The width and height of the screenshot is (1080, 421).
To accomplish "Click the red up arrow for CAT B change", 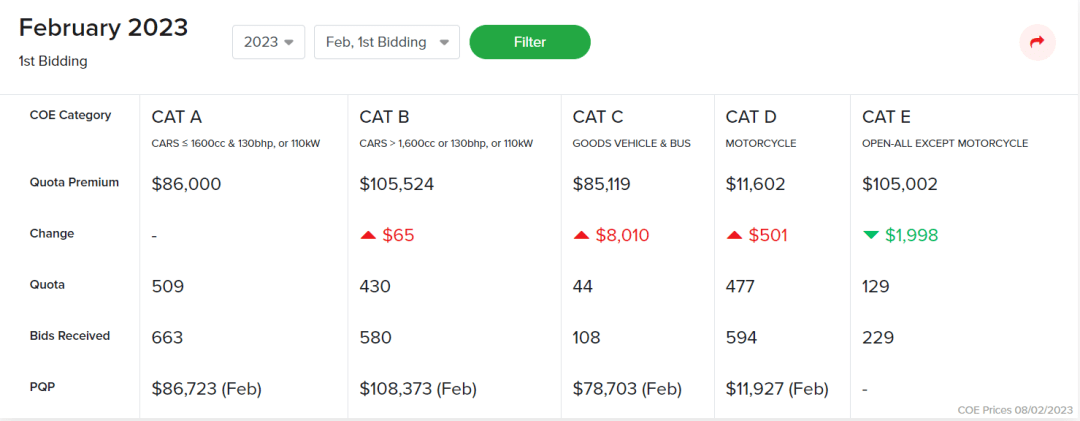I will pos(368,235).
